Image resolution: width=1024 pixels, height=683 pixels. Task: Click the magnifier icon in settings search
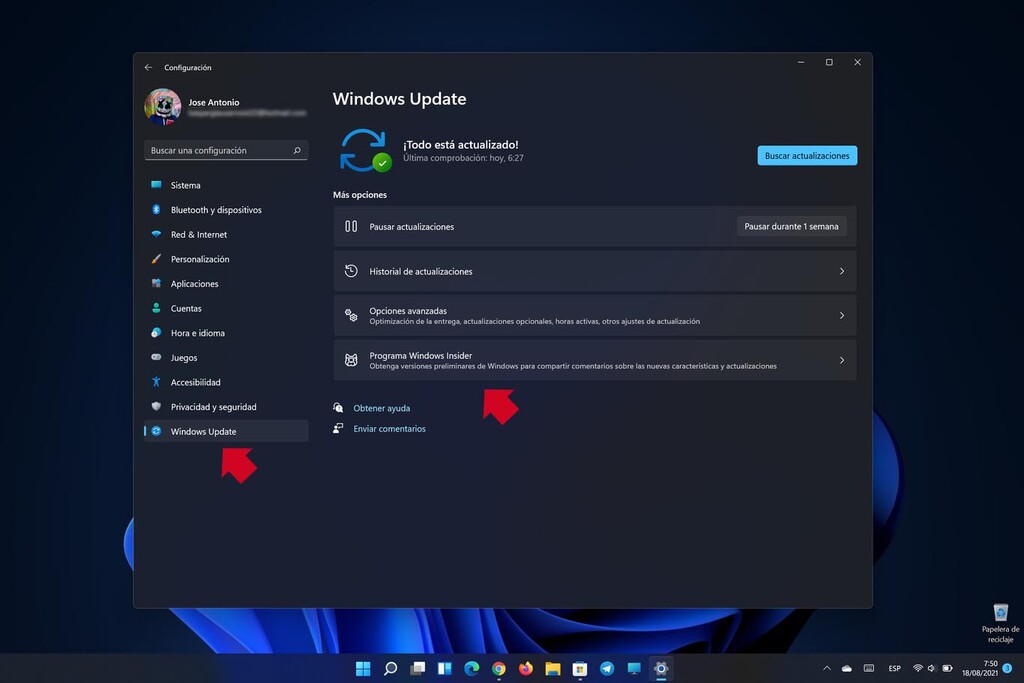[x=297, y=150]
